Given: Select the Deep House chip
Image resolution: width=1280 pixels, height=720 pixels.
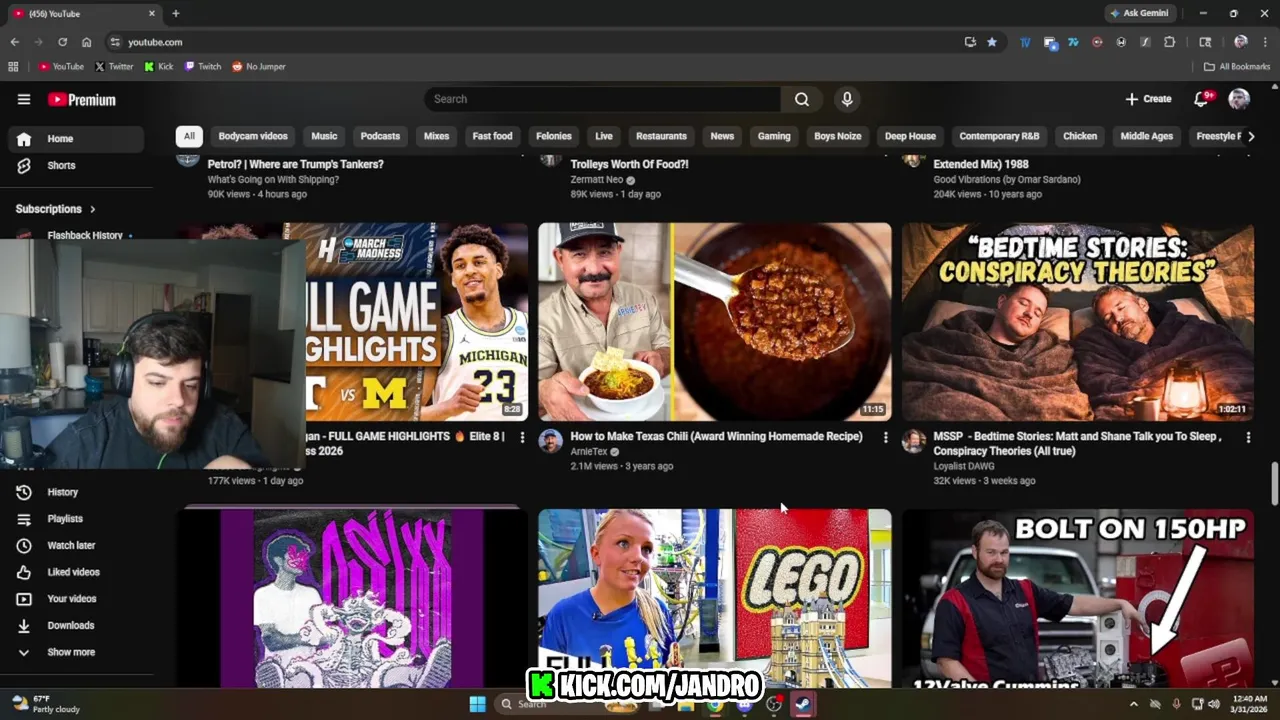Looking at the screenshot, I should click(910, 136).
